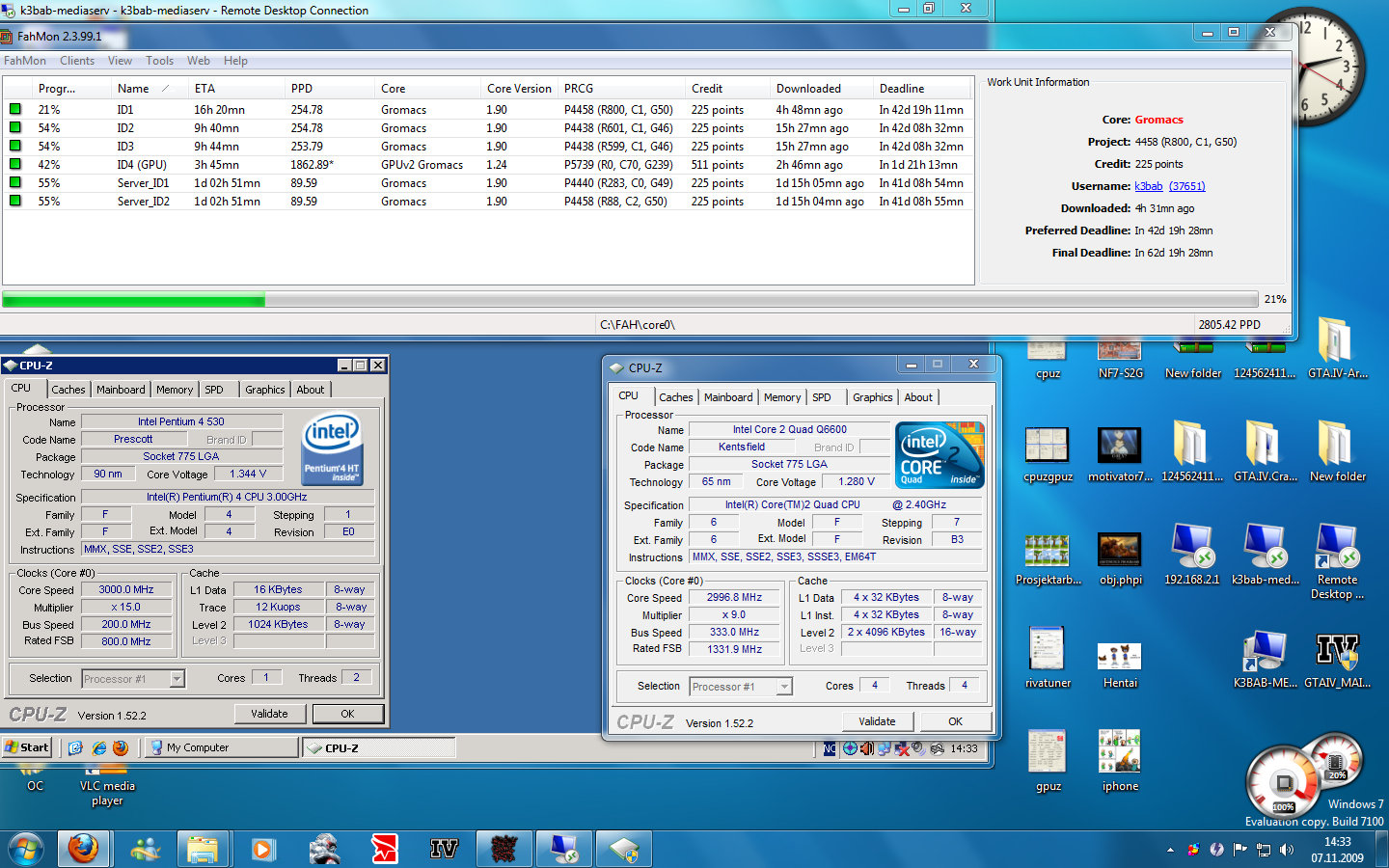Open the Web menu in FahMon

(199, 61)
